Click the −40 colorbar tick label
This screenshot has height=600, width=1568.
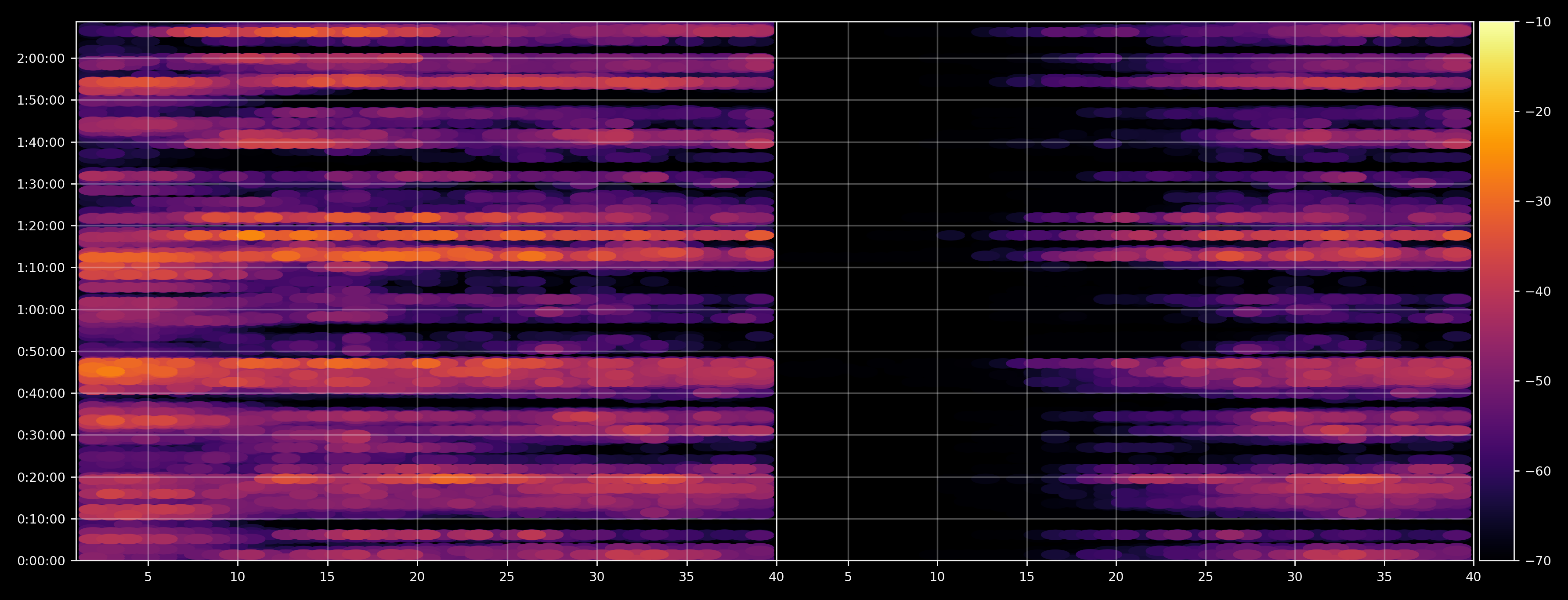click(1538, 291)
